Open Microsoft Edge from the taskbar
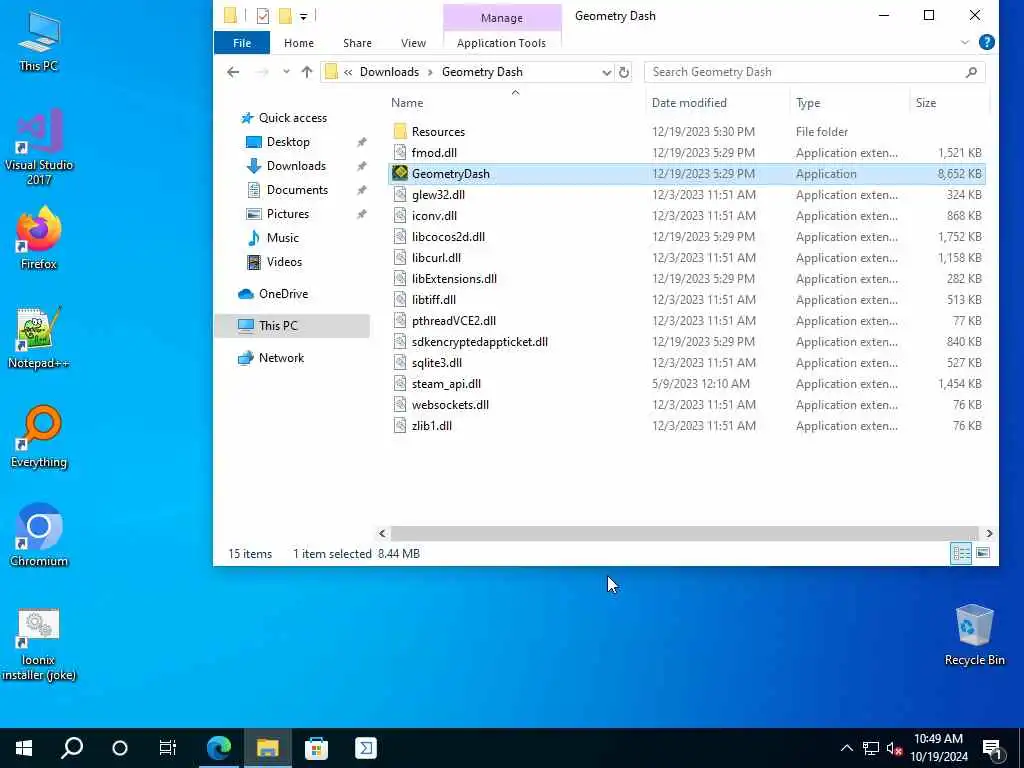 219,748
